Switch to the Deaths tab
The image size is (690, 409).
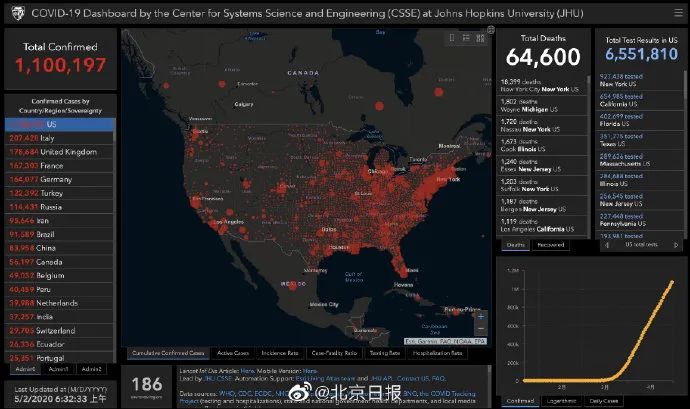click(515, 245)
